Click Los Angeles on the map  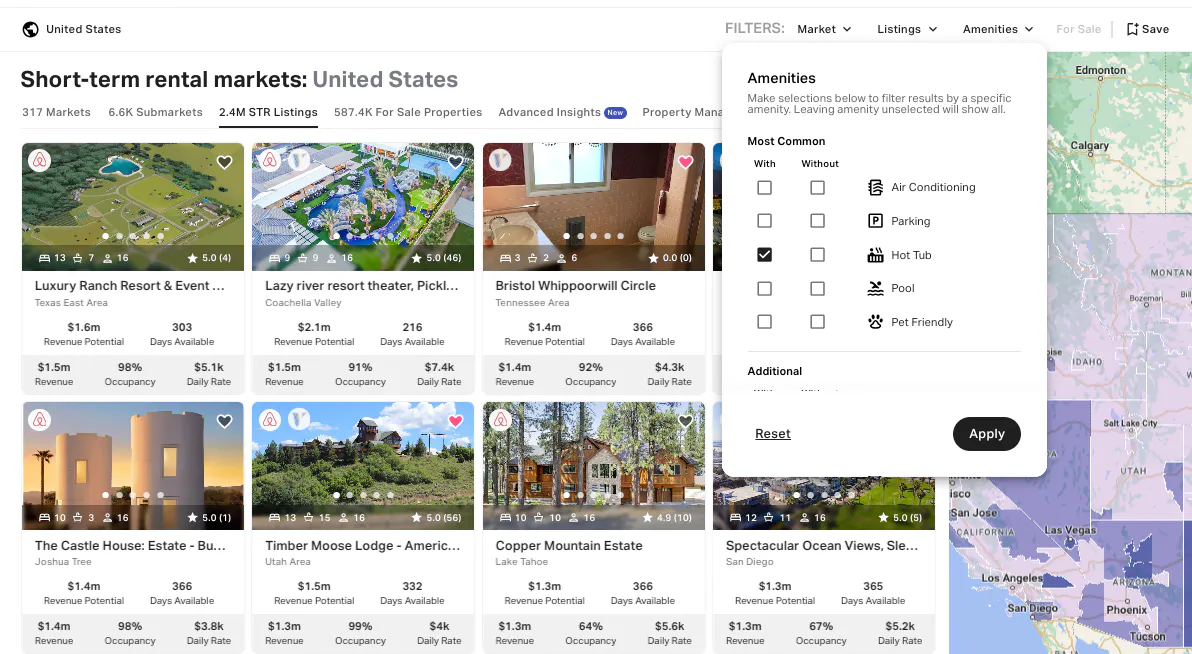(1011, 578)
